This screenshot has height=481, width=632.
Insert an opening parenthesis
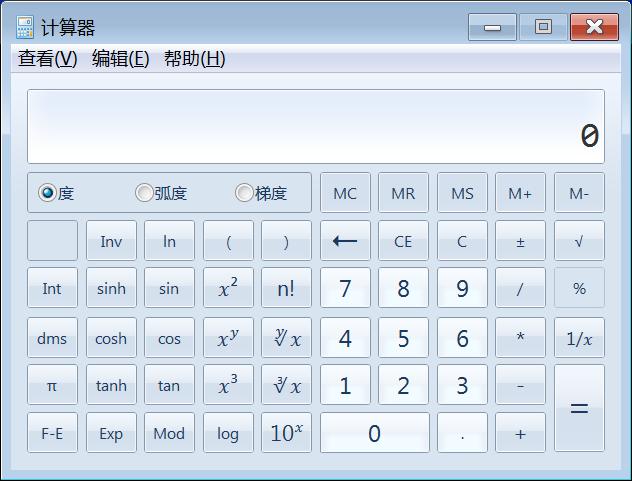(x=228, y=241)
